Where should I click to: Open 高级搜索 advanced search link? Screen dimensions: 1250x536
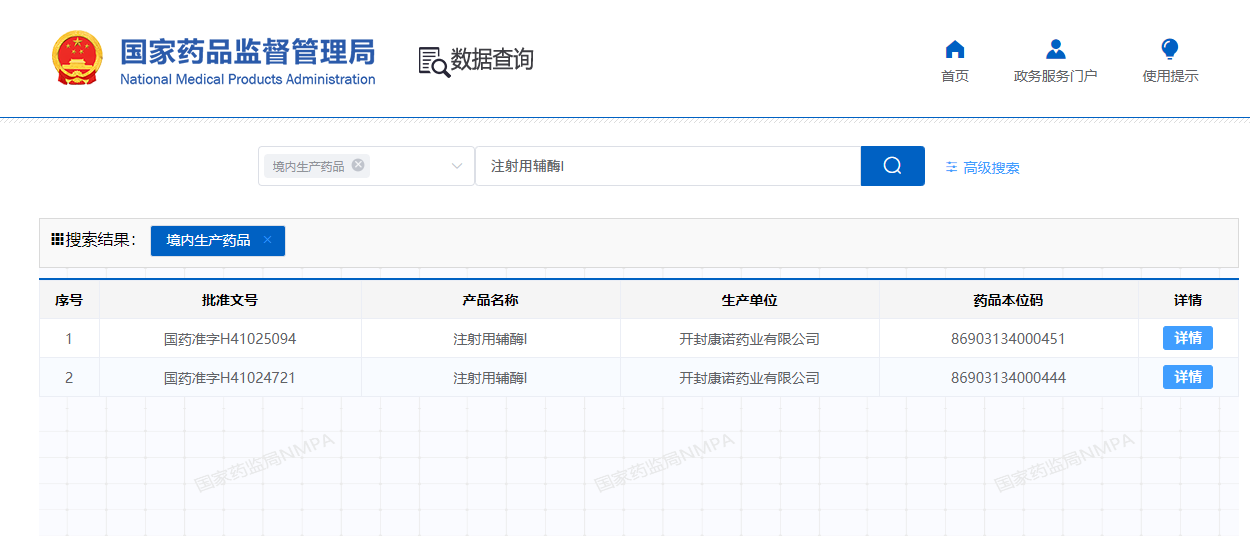(991, 168)
